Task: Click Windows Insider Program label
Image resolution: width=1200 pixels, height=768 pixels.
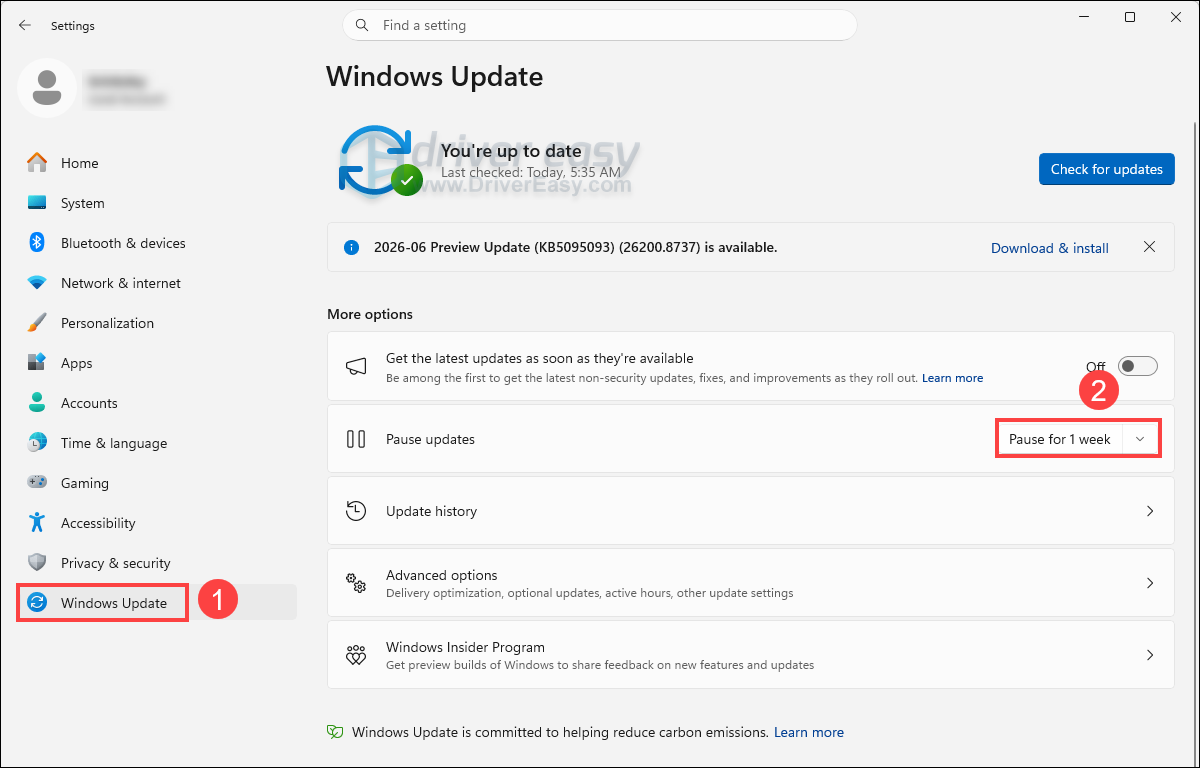Action: (465, 647)
